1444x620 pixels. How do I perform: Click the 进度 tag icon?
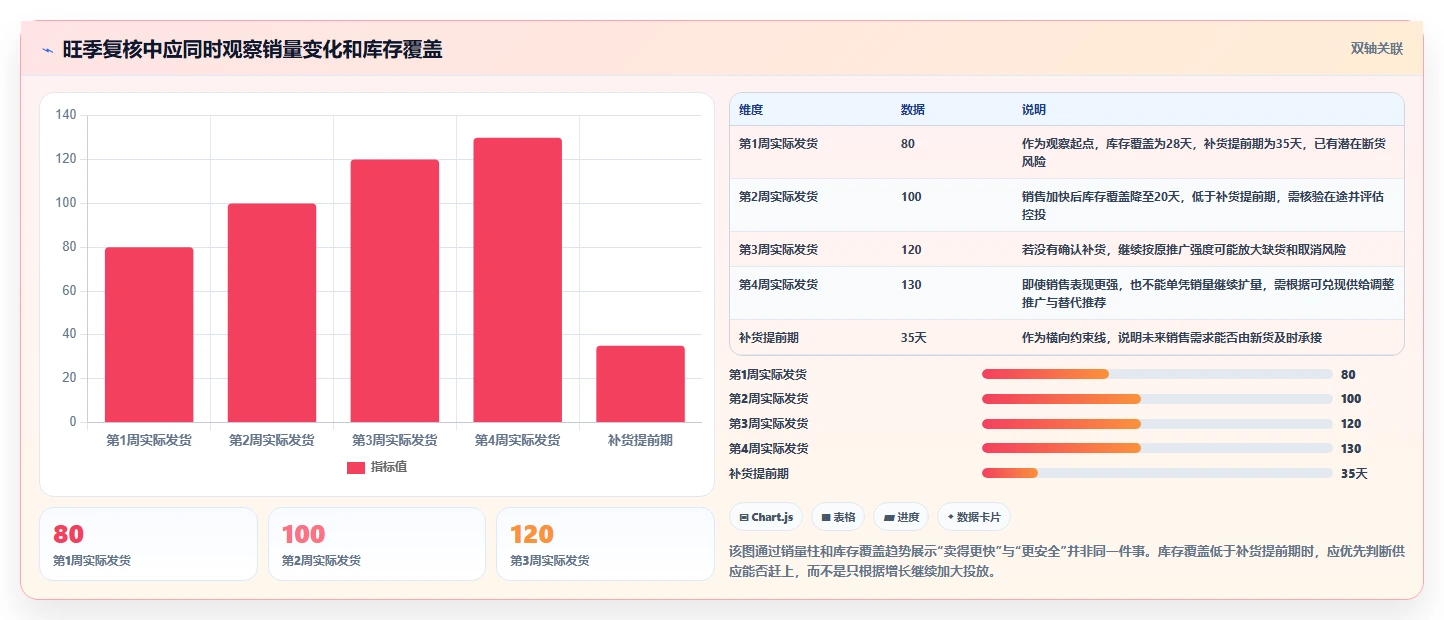click(x=889, y=518)
